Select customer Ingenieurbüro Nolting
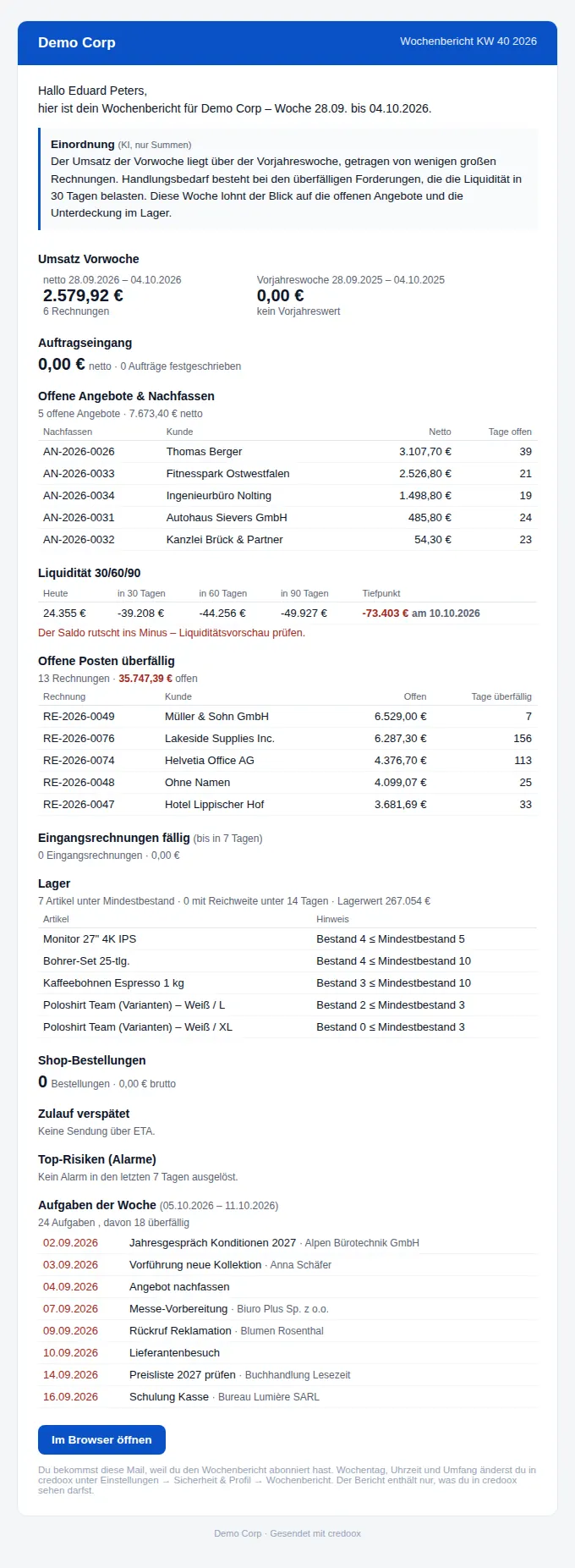This screenshot has width=575, height=1568. 219,495
